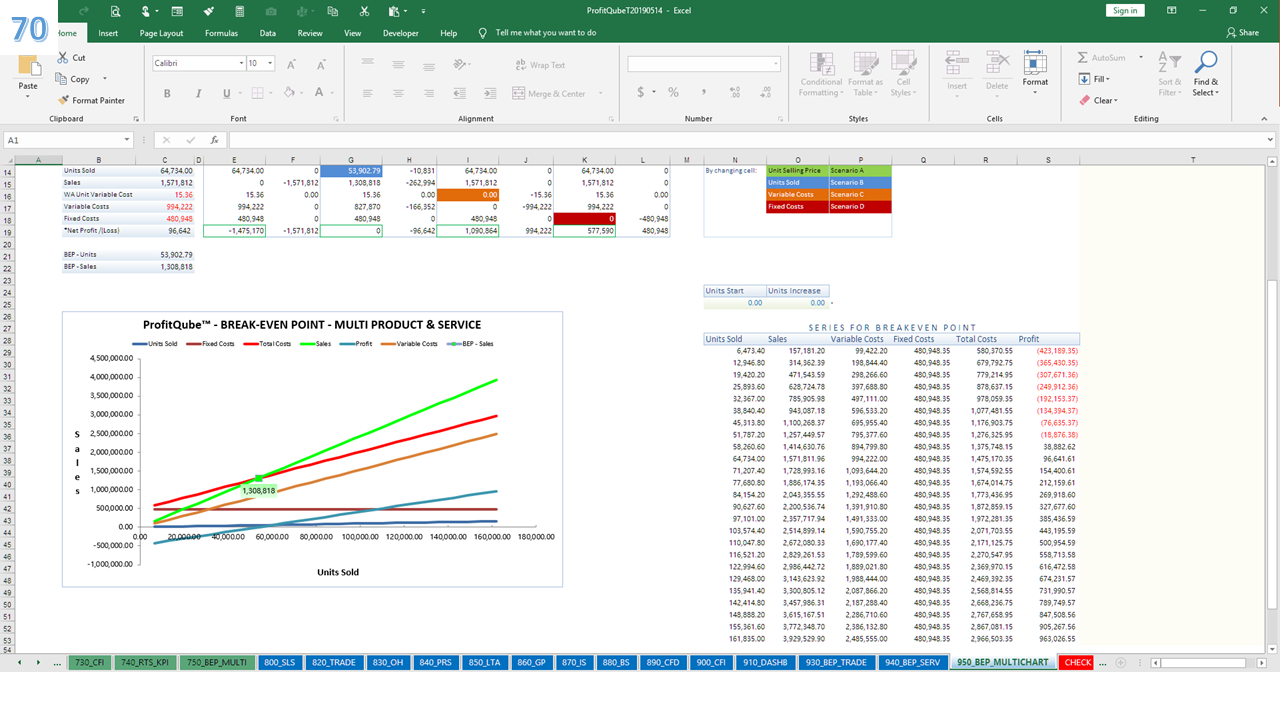Open the font size dropdown
Viewport: 1280px width, 720px height.
pyautogui.click(x=272, y=64)
